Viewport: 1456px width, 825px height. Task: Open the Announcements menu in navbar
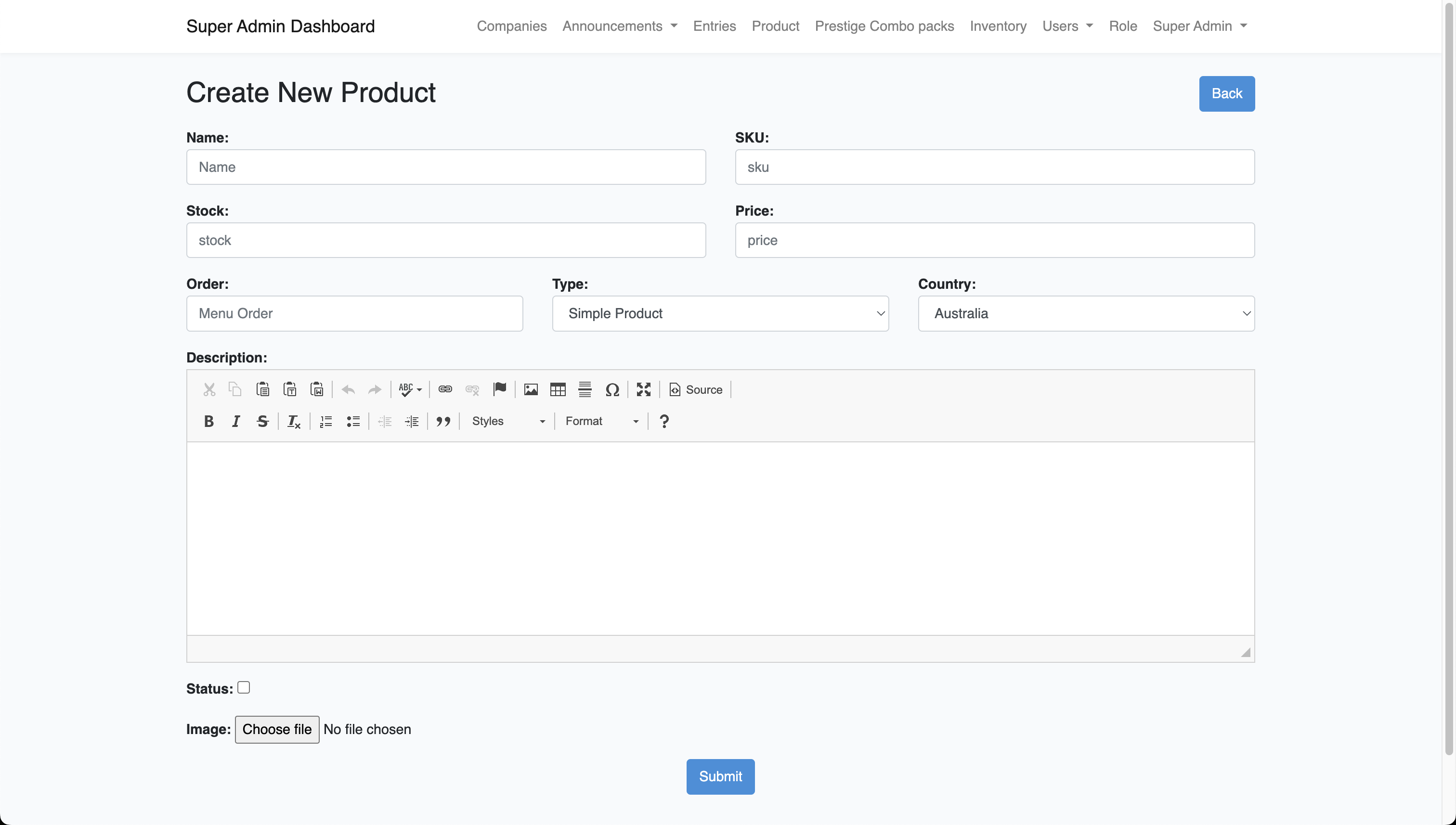coord(620,26)
